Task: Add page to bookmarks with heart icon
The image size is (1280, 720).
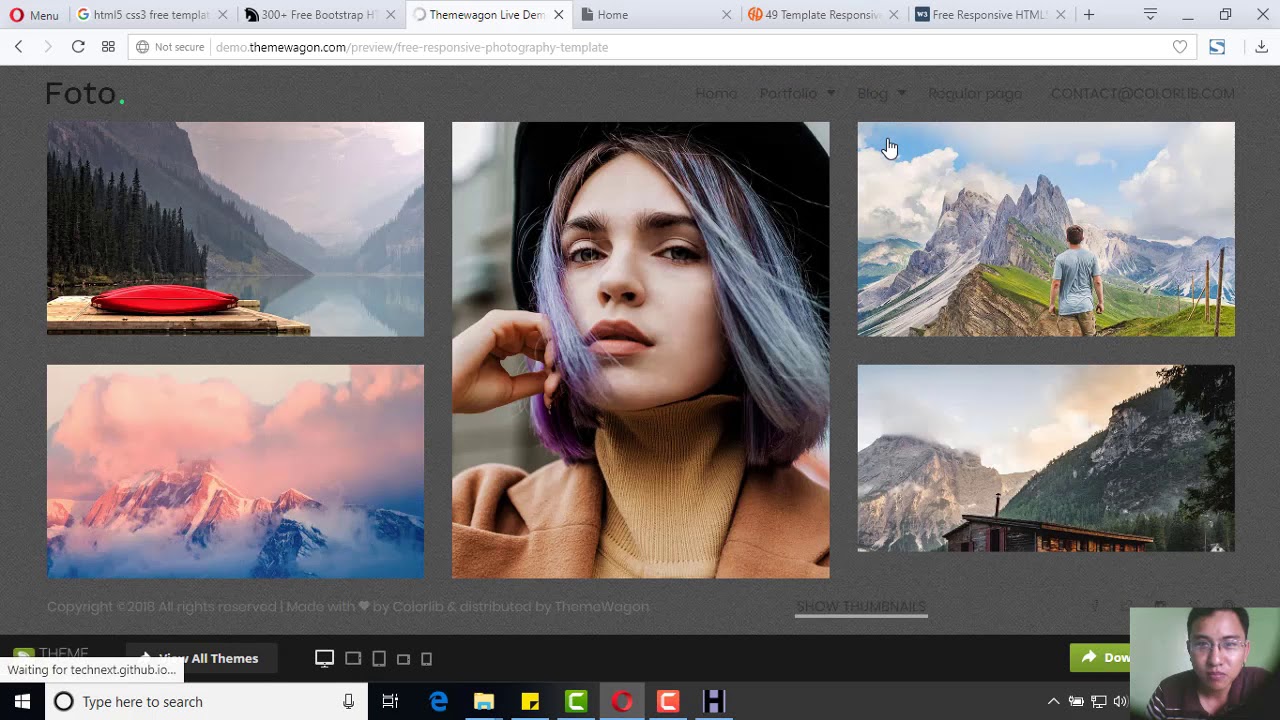Action: coord(1180,47)
